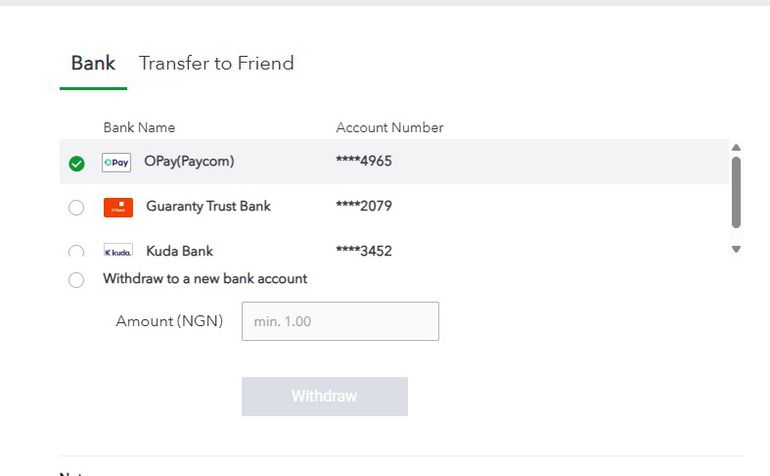This screenshot has height=476, width=770.
Task: Click the OPay bank logo icon
Action: tap(117, 162)
